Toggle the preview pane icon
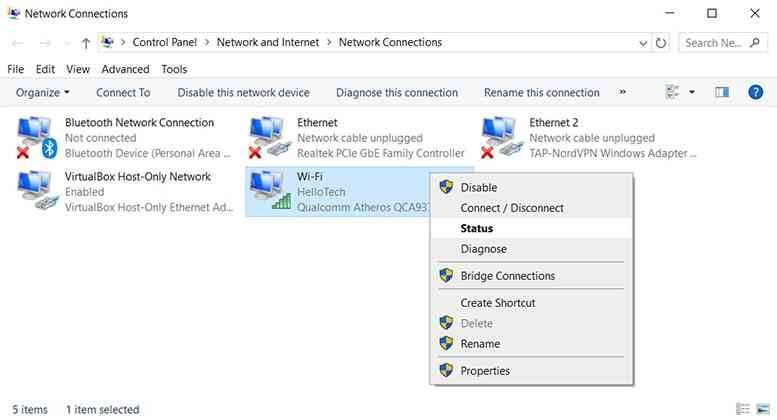This screenshot has width=777, height=420. [722, 92]
